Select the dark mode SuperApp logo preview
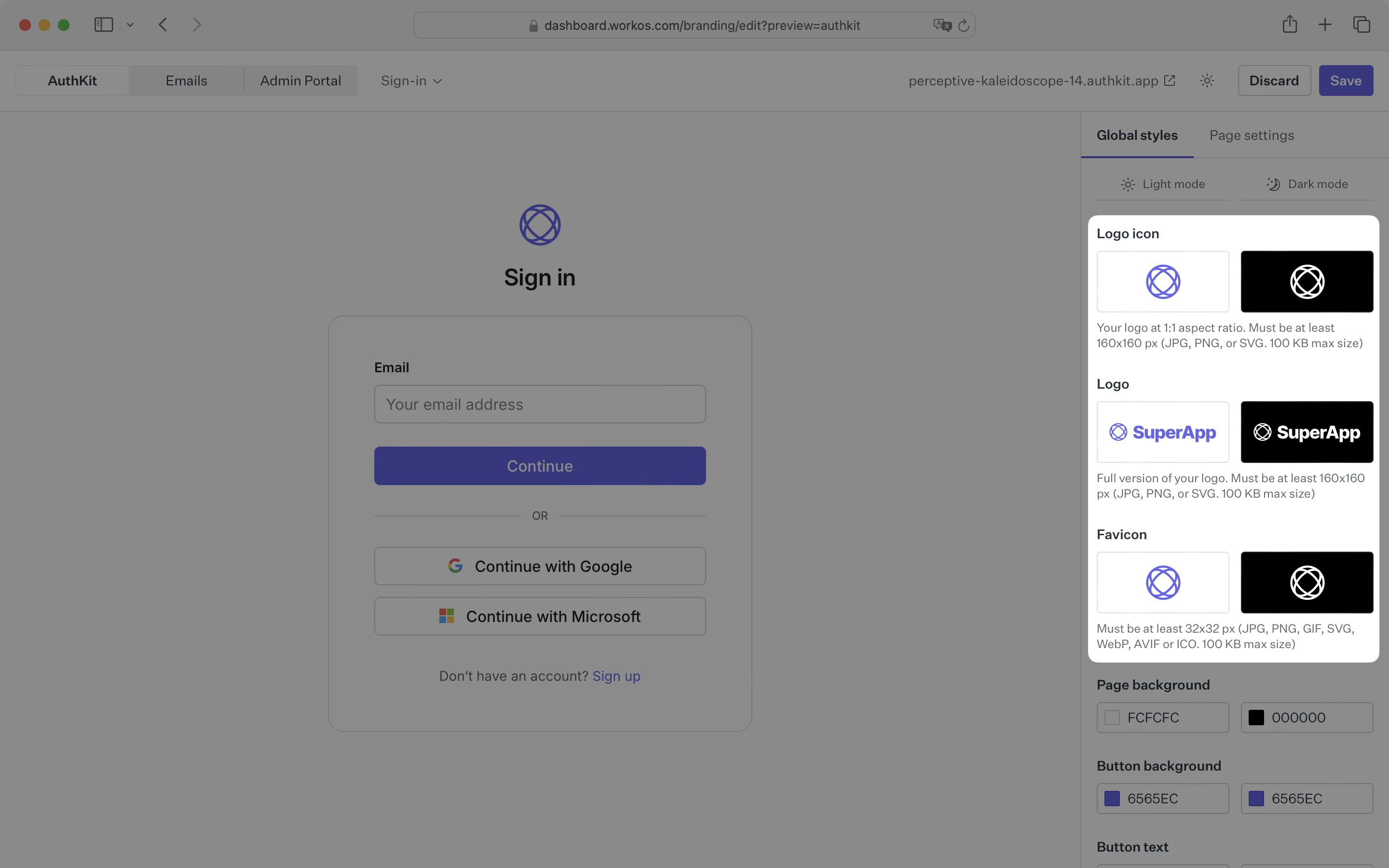 [1307, 432]
